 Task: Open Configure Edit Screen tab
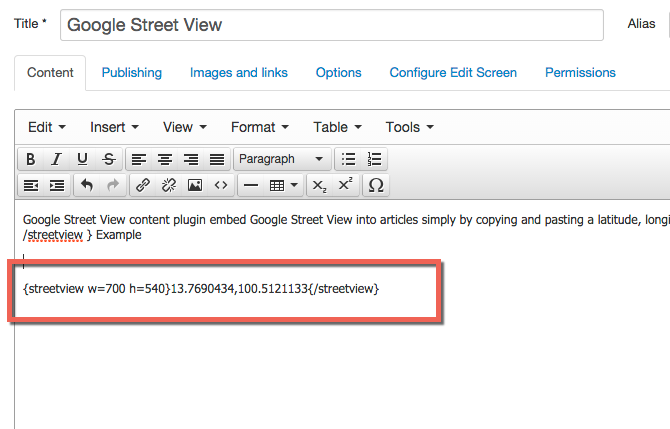pos(453,73)
